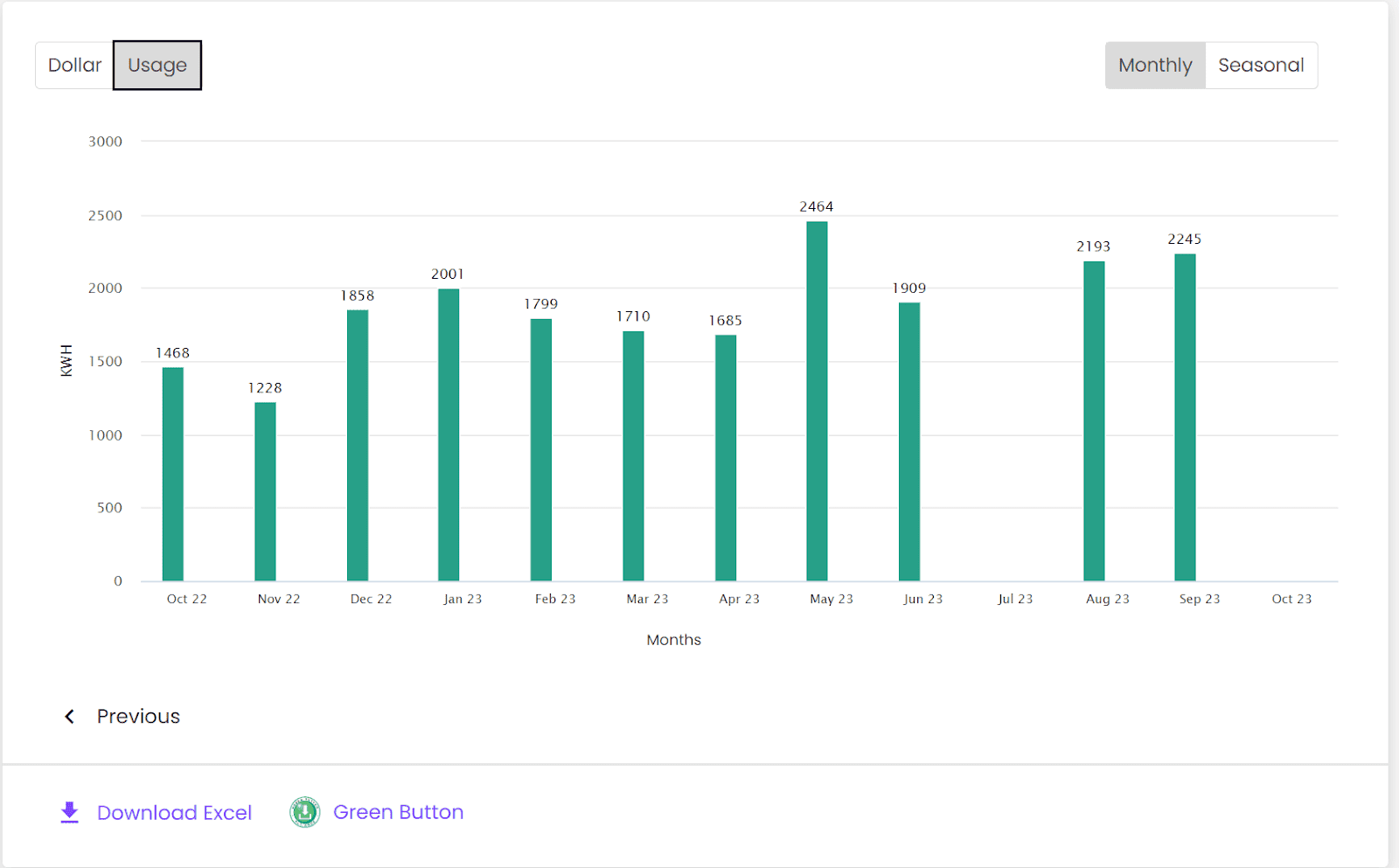The height and width of the screenshot is (868, 1399).
Task: Switch to the Seasonal view
Action: pos(1261,66)
